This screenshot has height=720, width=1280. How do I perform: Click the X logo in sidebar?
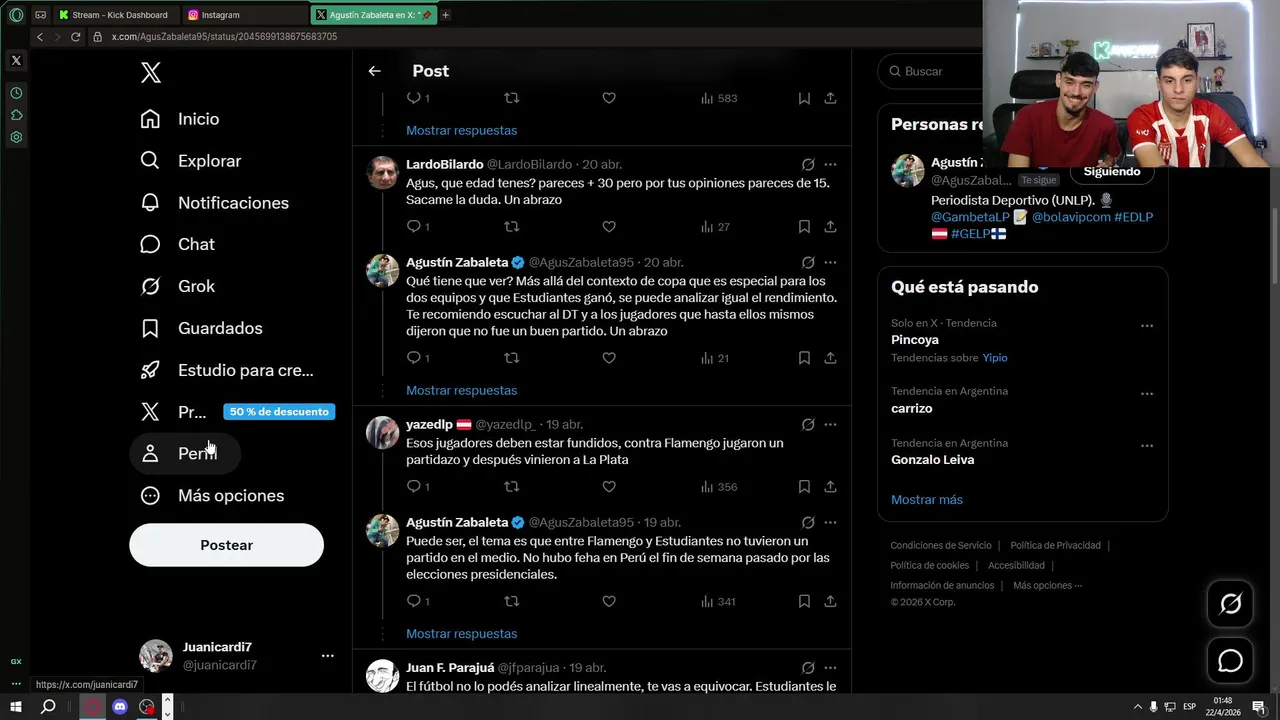[x=150, y=72]
